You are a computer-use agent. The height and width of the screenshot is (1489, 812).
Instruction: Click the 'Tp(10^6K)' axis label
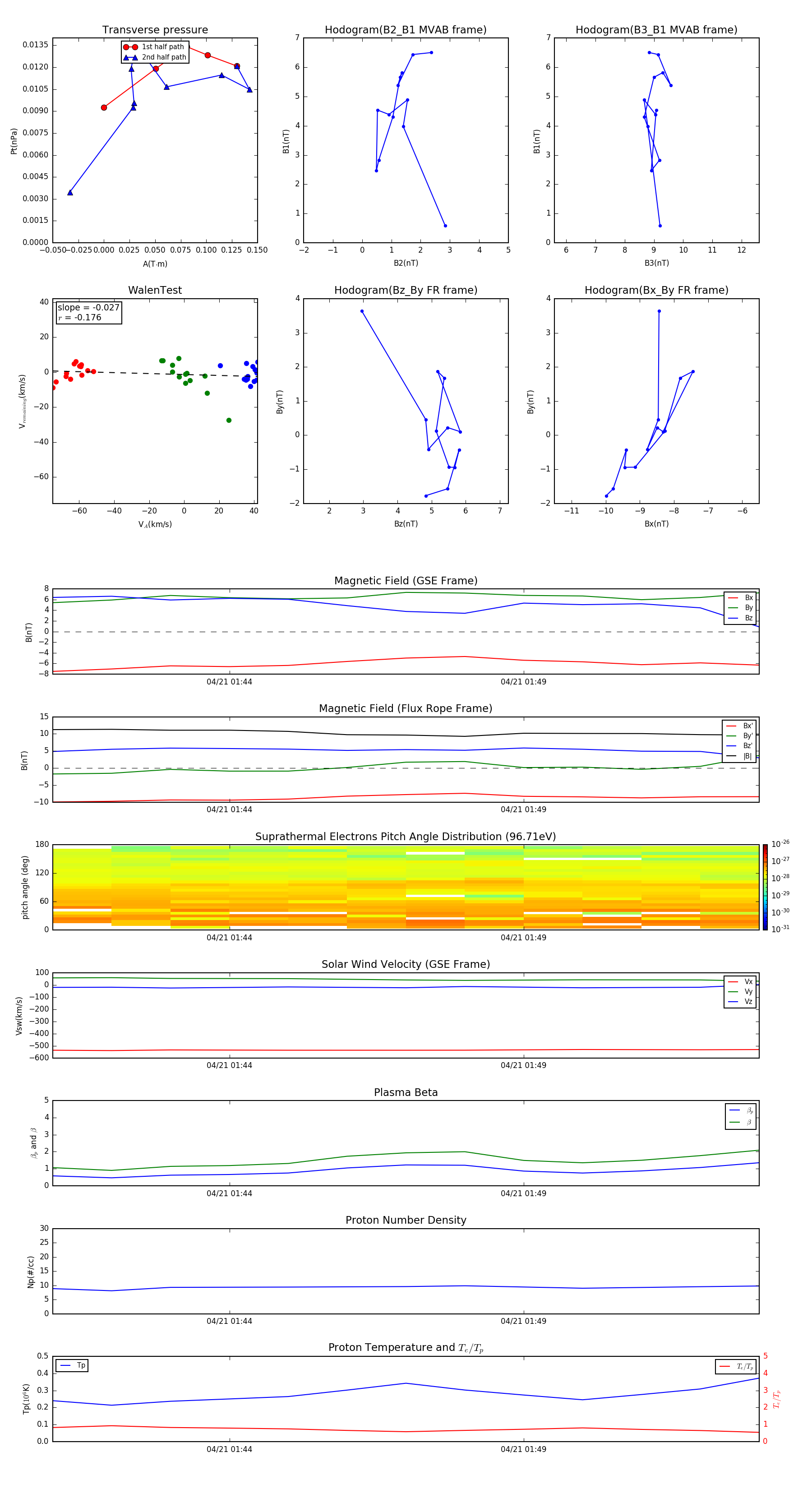tap(26, 1399)
